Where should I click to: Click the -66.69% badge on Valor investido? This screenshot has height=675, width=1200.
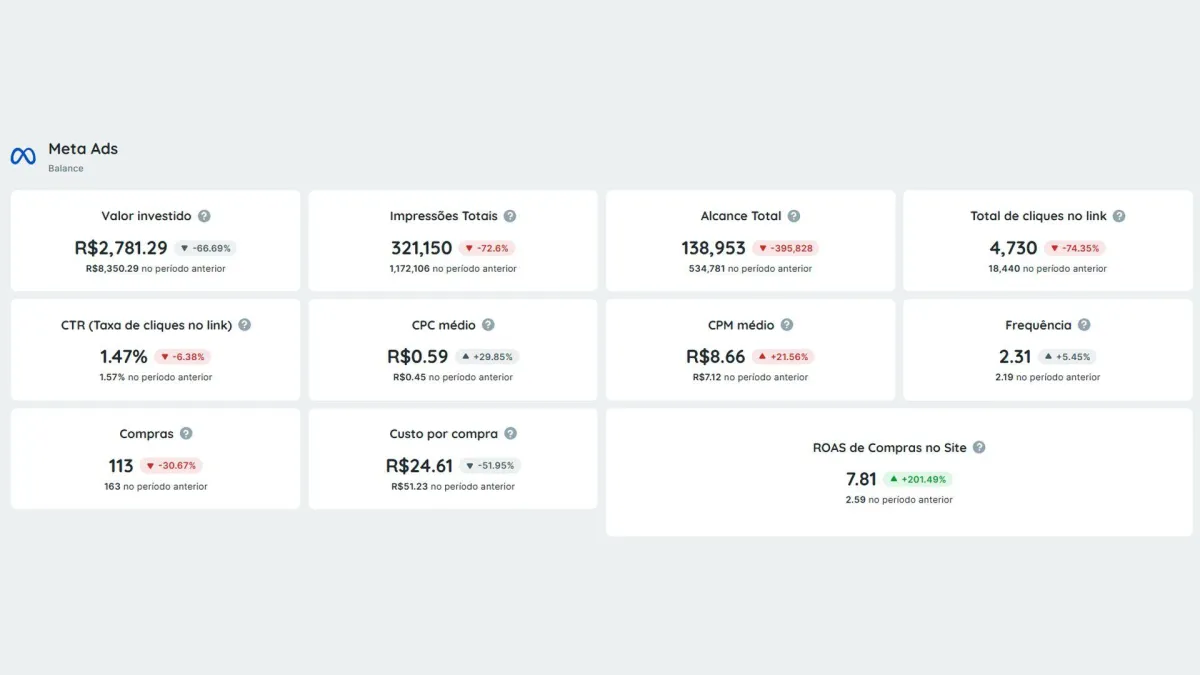(205, 248)
